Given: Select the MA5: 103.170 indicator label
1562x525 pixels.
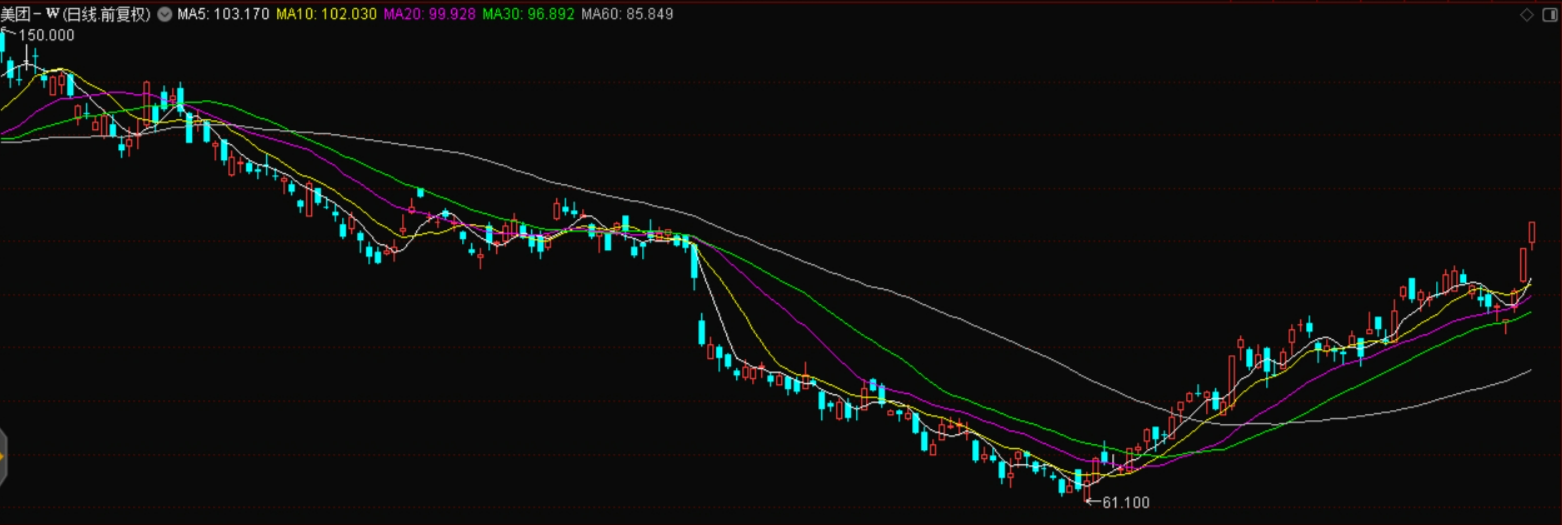Looking at the screenshot, I should [224, 14].
